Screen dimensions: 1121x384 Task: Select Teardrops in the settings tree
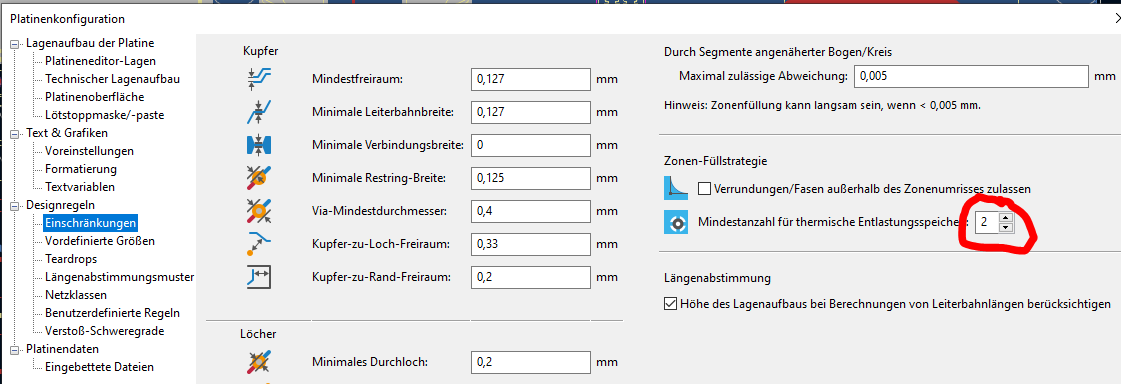click(x=71, y=259)
